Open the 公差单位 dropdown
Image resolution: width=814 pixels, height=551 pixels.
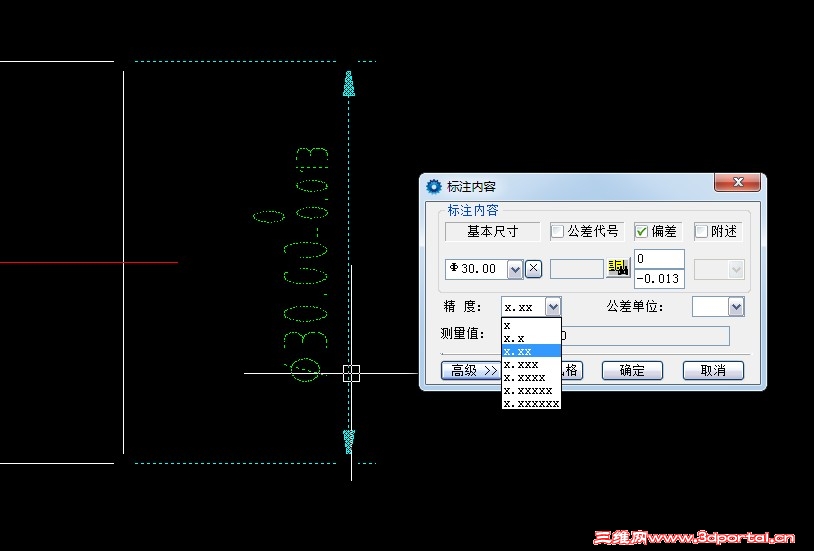[x=736, y=307]
